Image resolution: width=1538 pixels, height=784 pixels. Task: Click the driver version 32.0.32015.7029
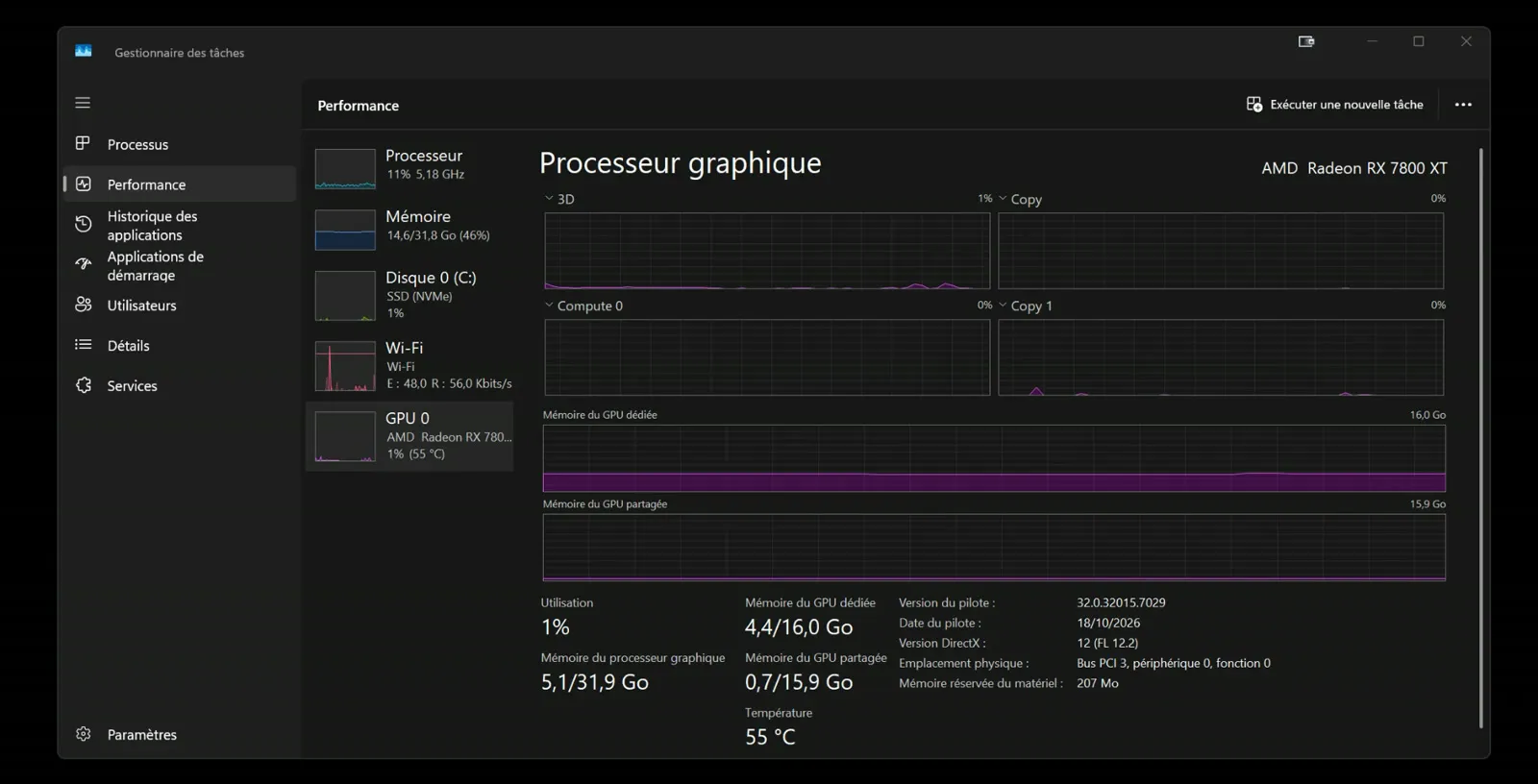click(x=1121, y=602)
